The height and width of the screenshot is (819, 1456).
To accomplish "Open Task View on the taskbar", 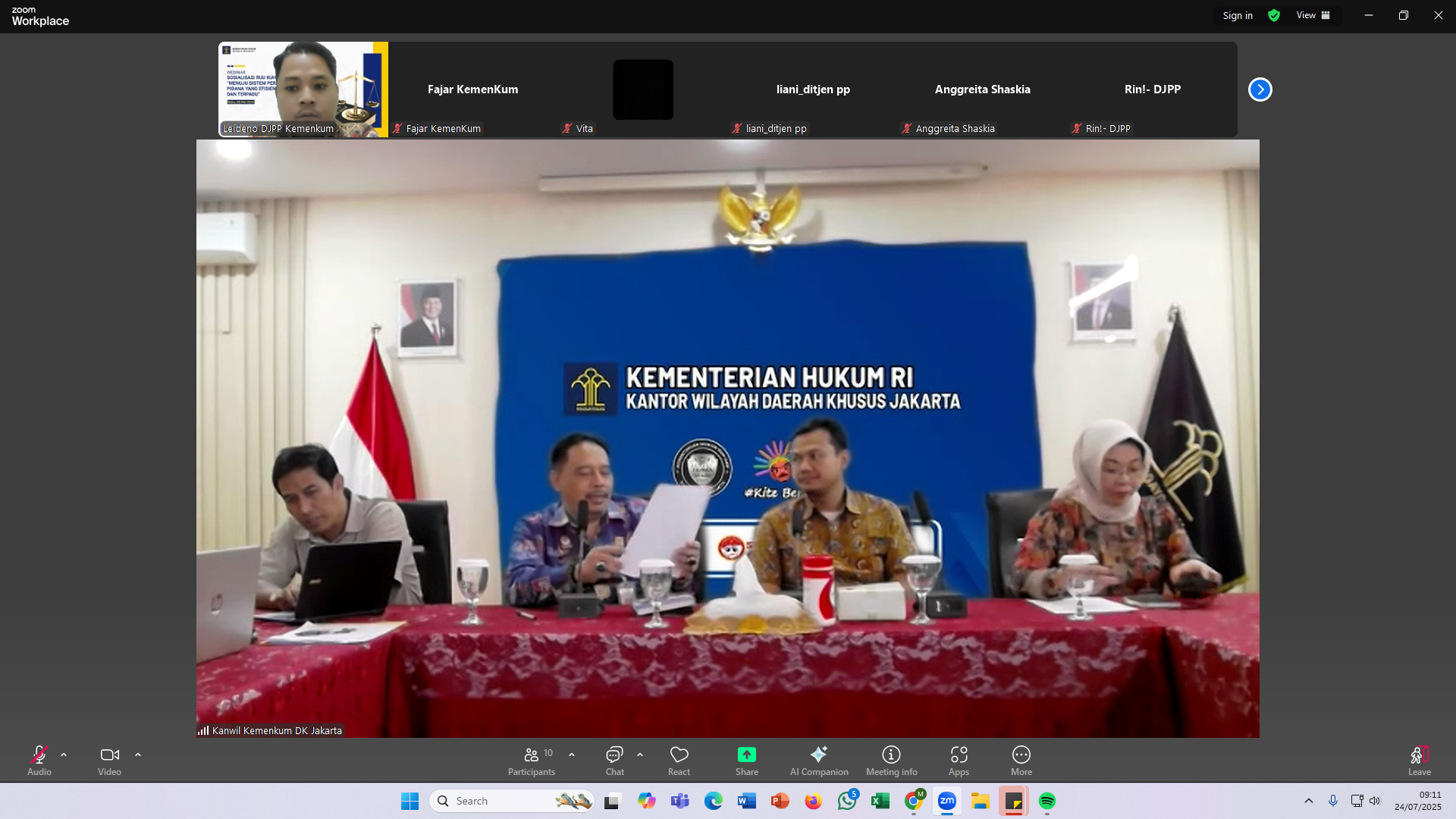I will (613, 801).
